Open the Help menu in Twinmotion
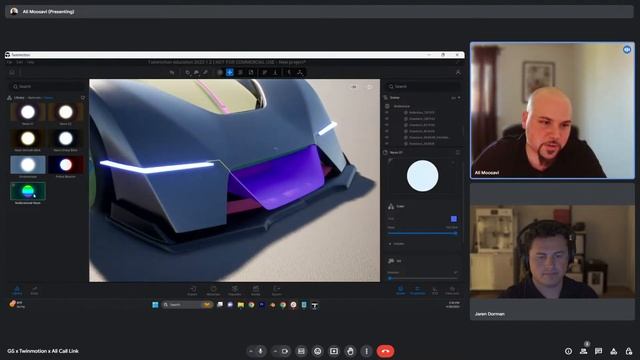Screen dimensions: 640x360 coord(31,62)
